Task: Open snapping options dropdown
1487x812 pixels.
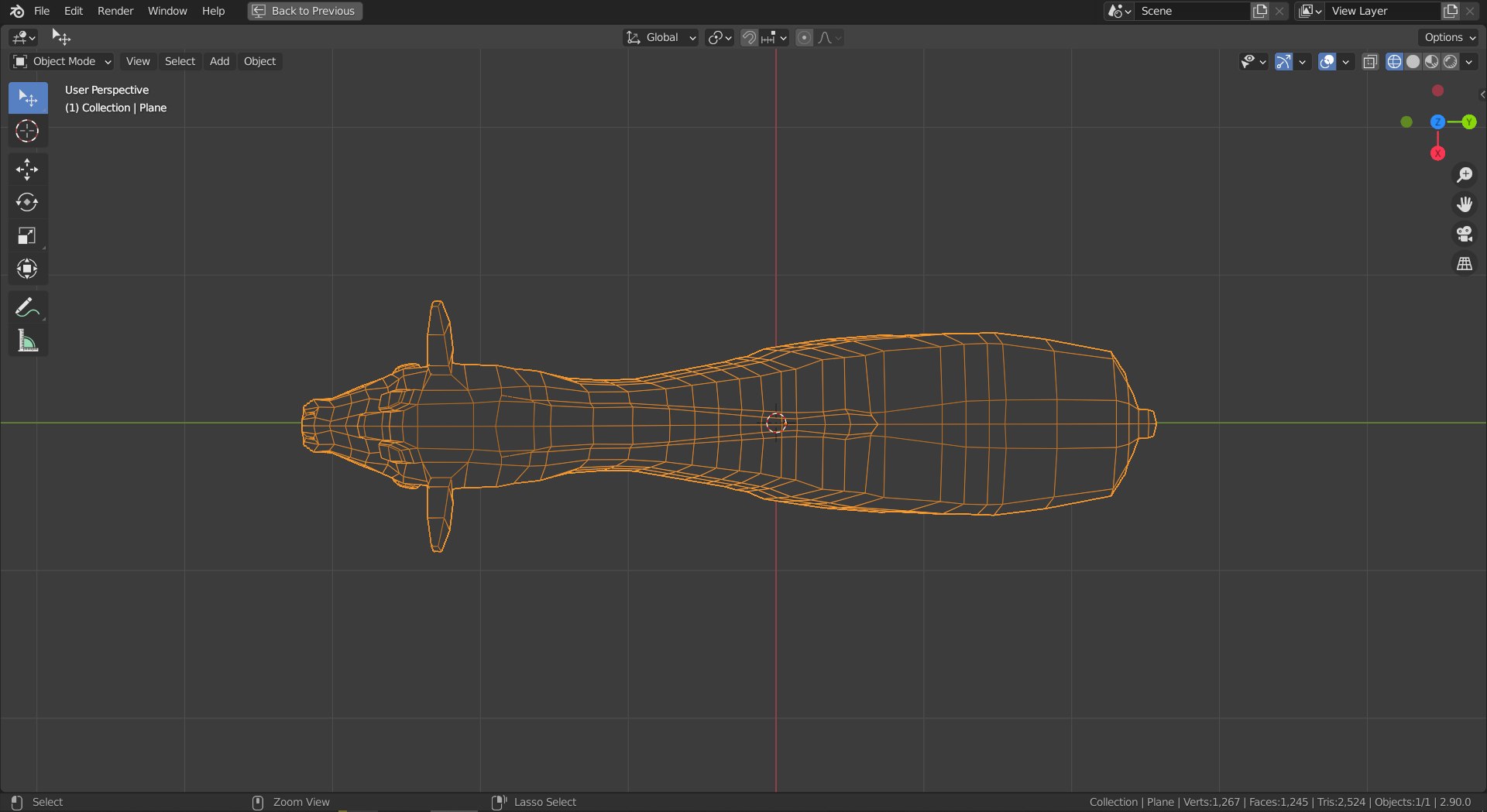Action: click(774, 37)
